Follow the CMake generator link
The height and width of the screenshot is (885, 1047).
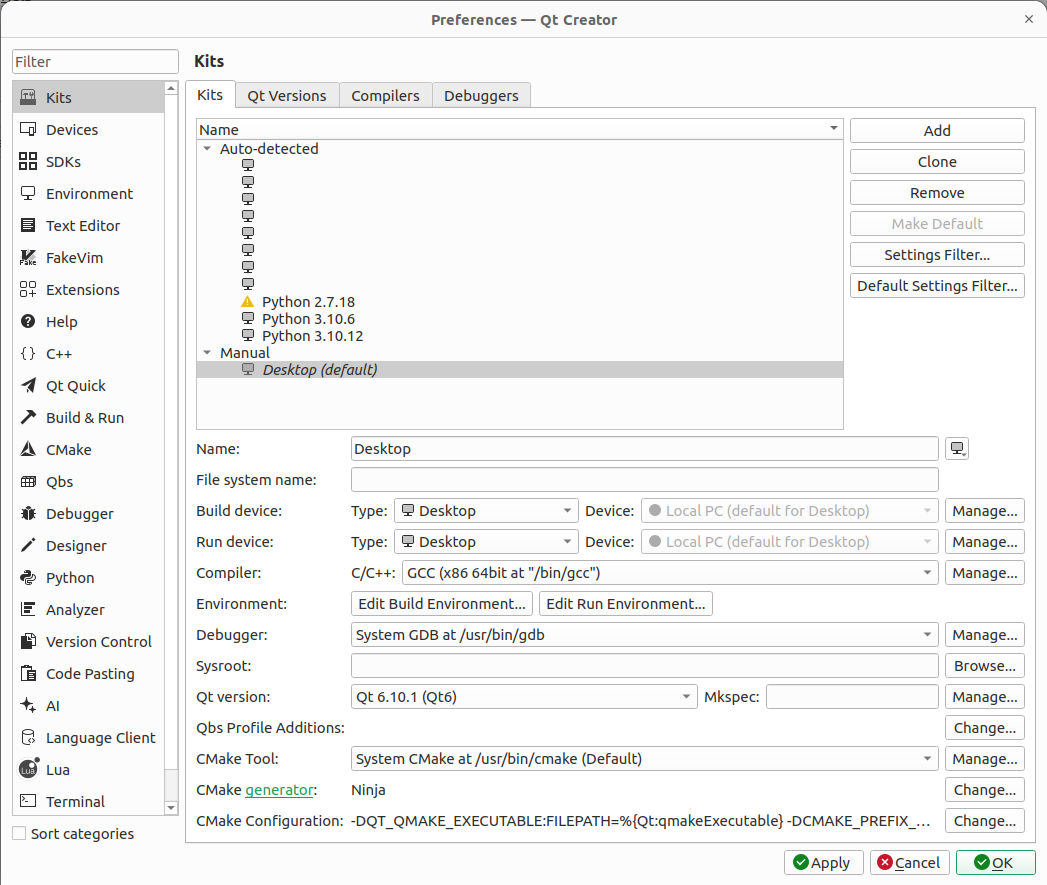(x=279, y=790)
